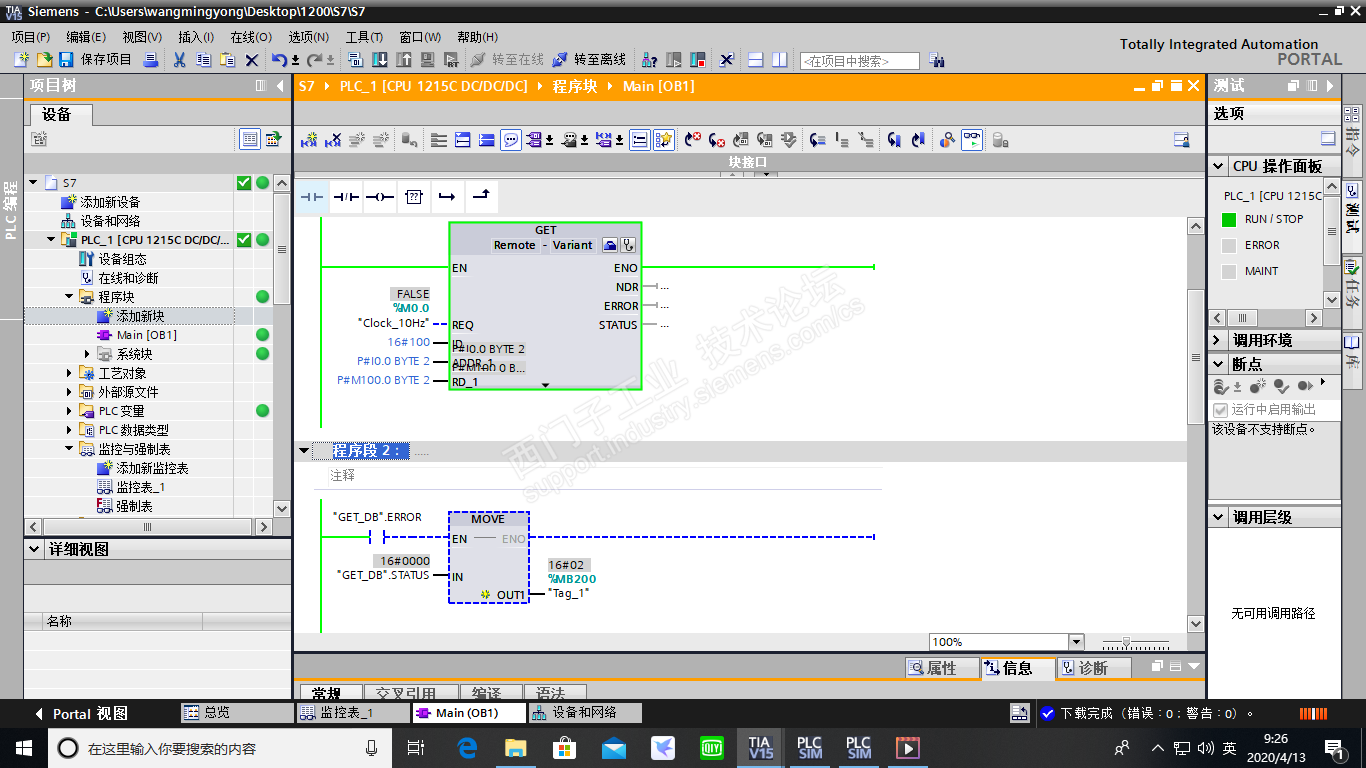Click the open project folder icon
The image size is (1366, 768).
click(44, 60)
